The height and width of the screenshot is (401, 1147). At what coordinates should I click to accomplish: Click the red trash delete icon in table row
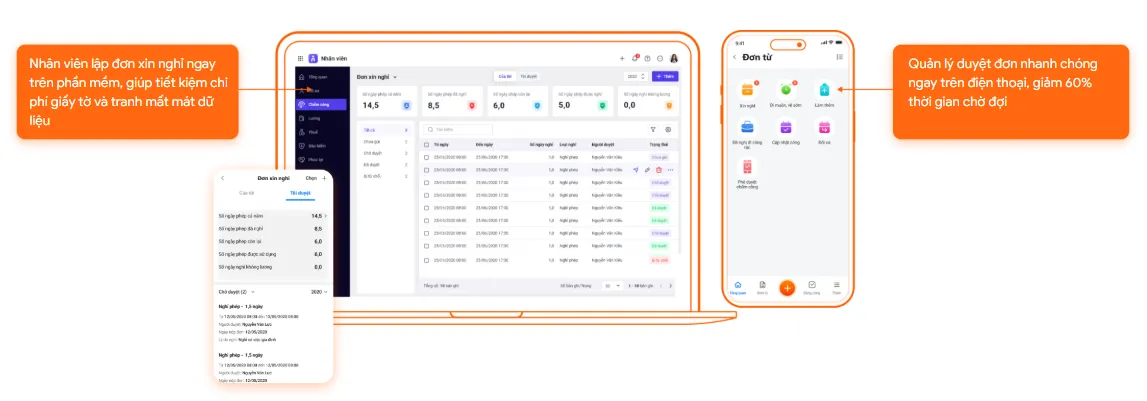click(658, 170)
